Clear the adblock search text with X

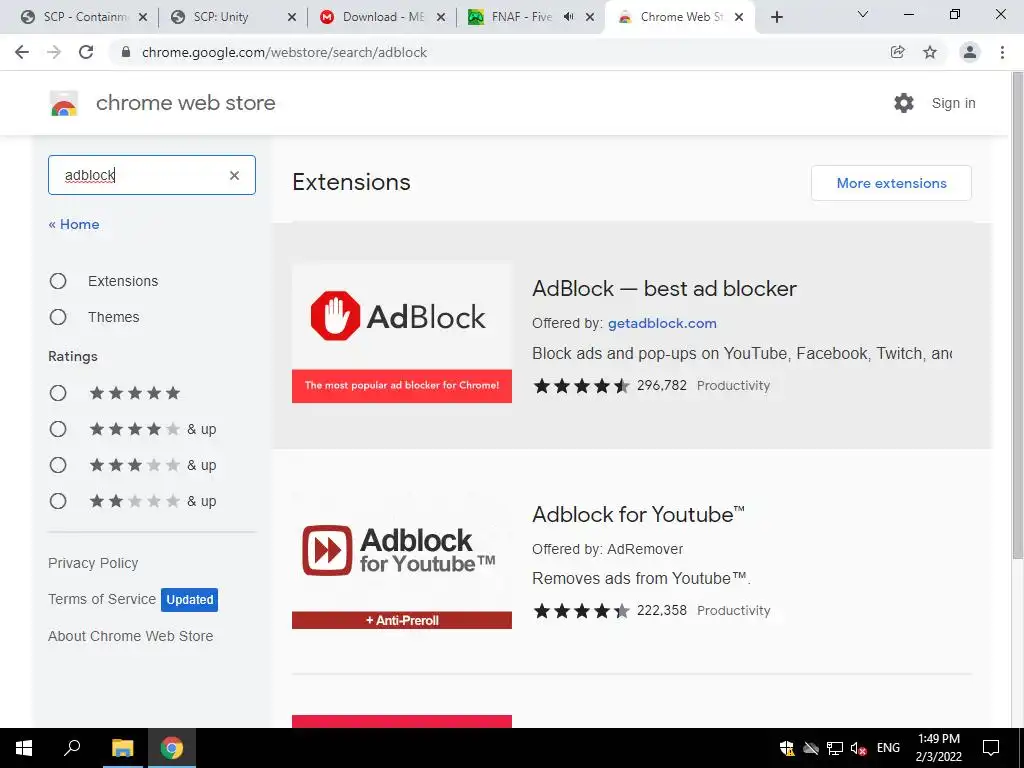pos(234,175)
